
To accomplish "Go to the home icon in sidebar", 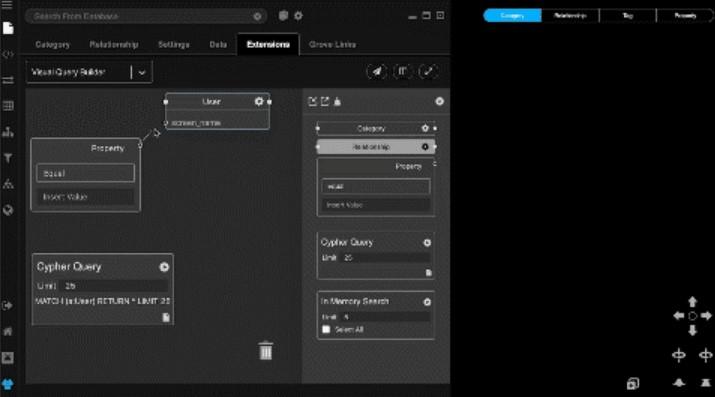I will 8,331.
